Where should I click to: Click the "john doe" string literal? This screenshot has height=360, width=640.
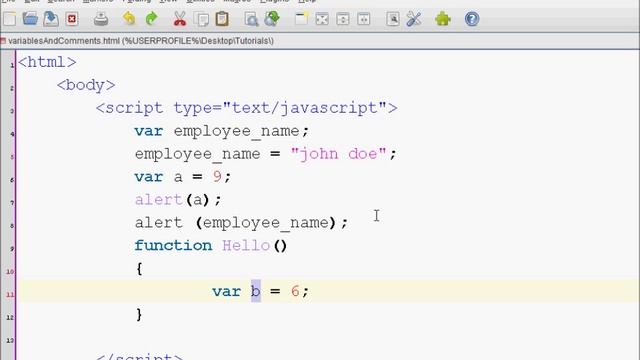[338, 154]
